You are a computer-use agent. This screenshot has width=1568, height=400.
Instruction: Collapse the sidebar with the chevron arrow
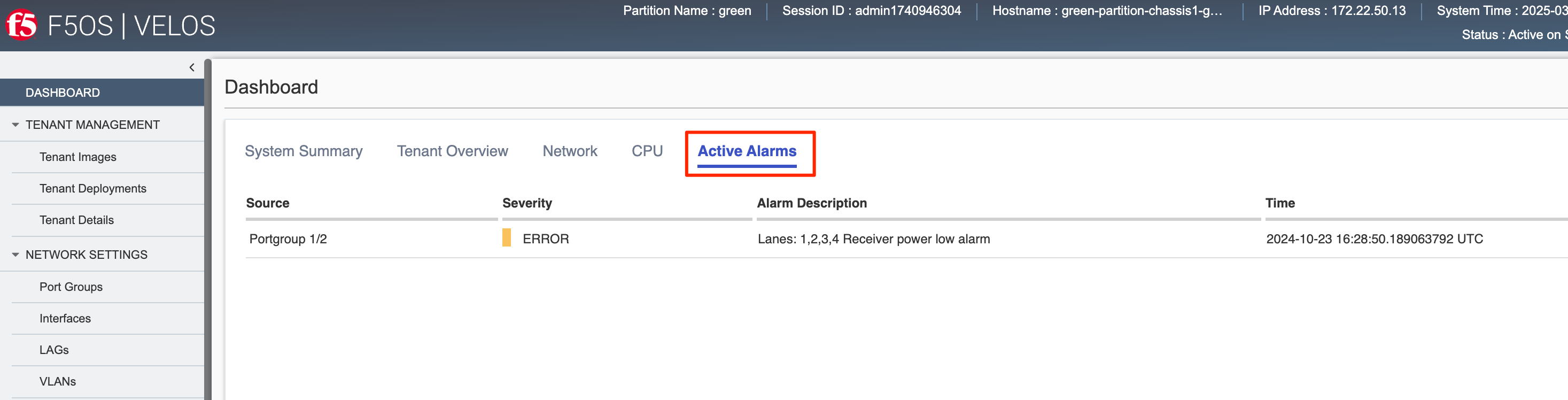[192, 67]
